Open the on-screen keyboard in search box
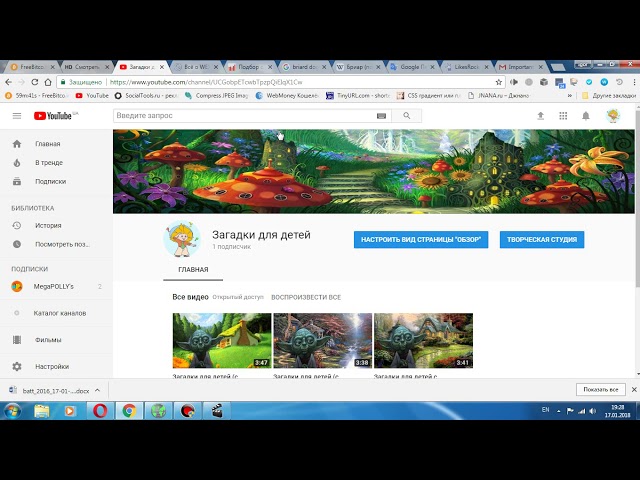640x480 pixels. (380, 116)
